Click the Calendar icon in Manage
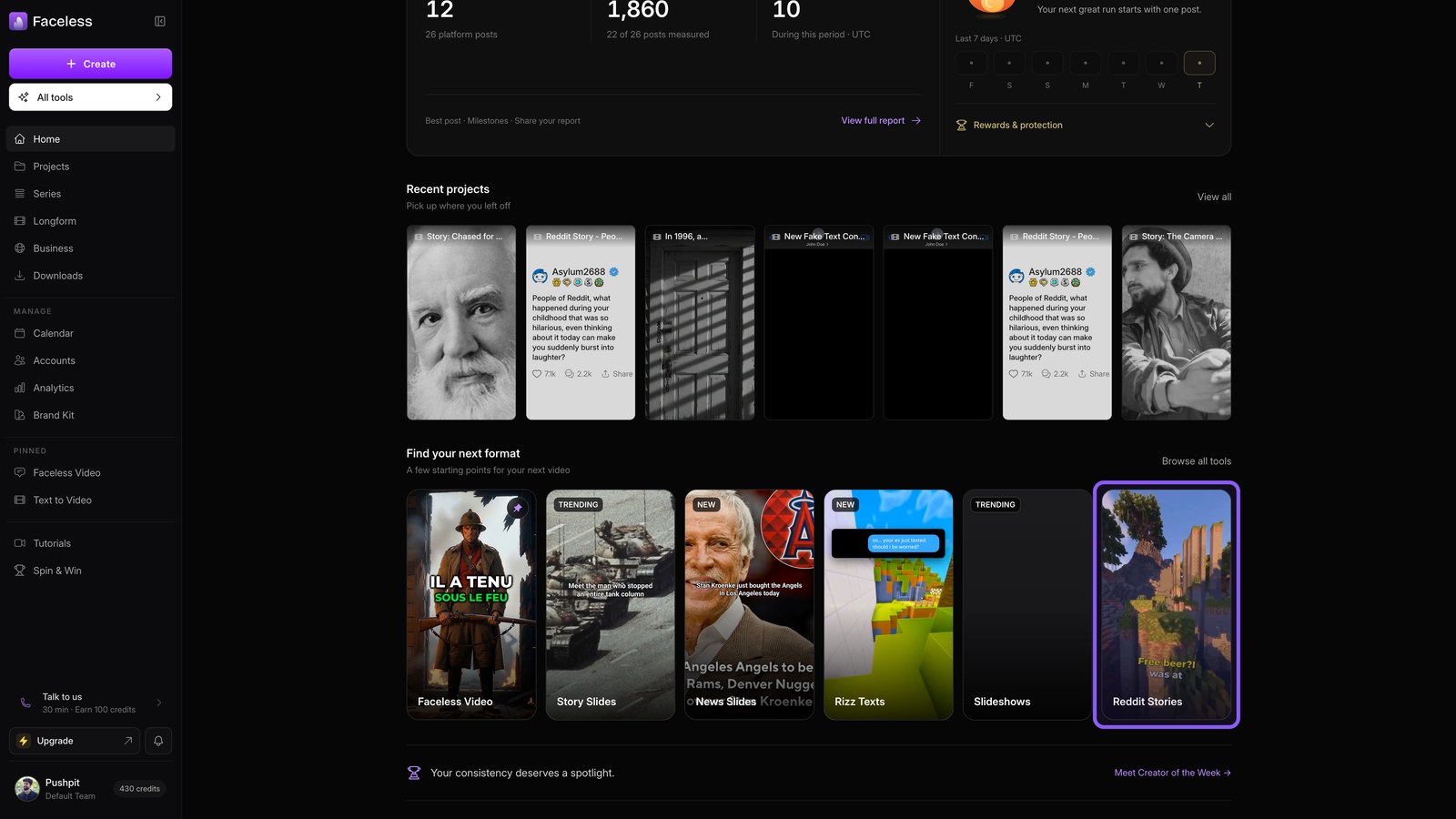 click(20, 333)
